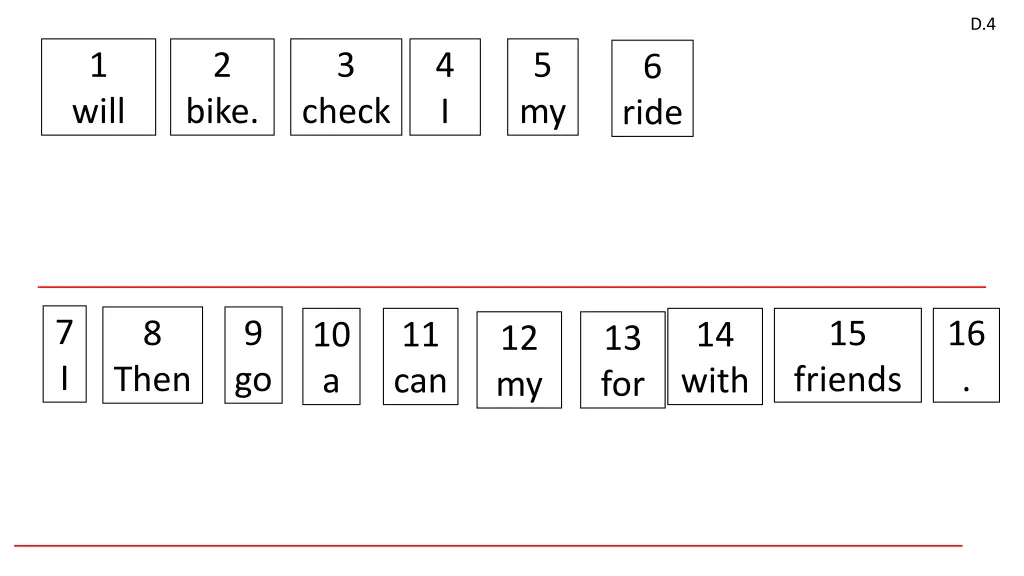Select card 2 labeled 'bike.'
The image size is (1024, 576).
point(222,87)
